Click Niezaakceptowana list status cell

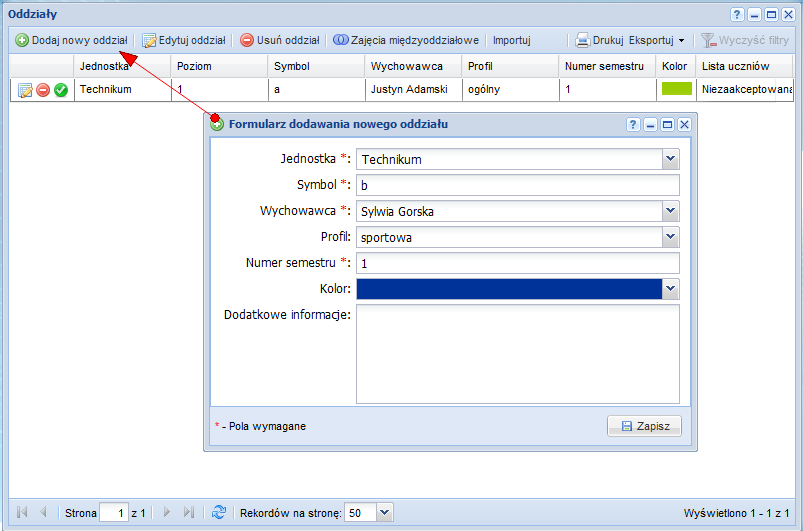pyautogui.click(x=745, y=90)
